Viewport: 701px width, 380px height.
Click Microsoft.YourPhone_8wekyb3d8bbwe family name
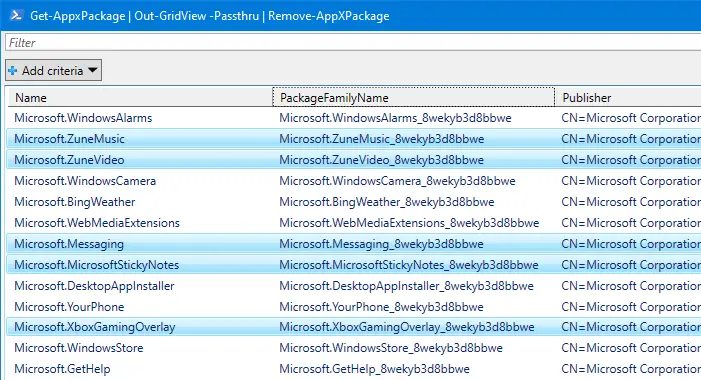click(x=381, y=307)
